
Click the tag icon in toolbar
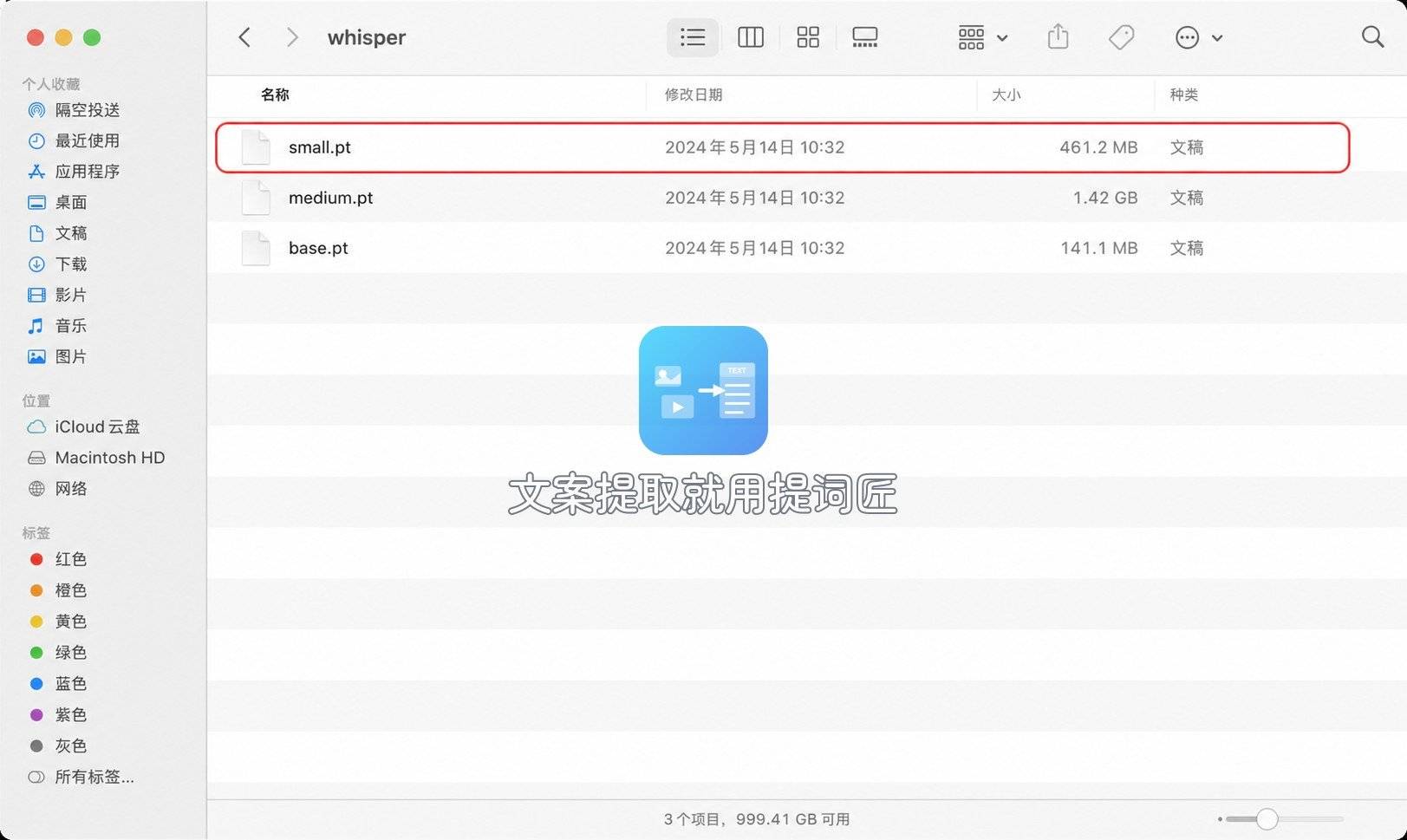pyautogui.click(x=1121, y=37)
